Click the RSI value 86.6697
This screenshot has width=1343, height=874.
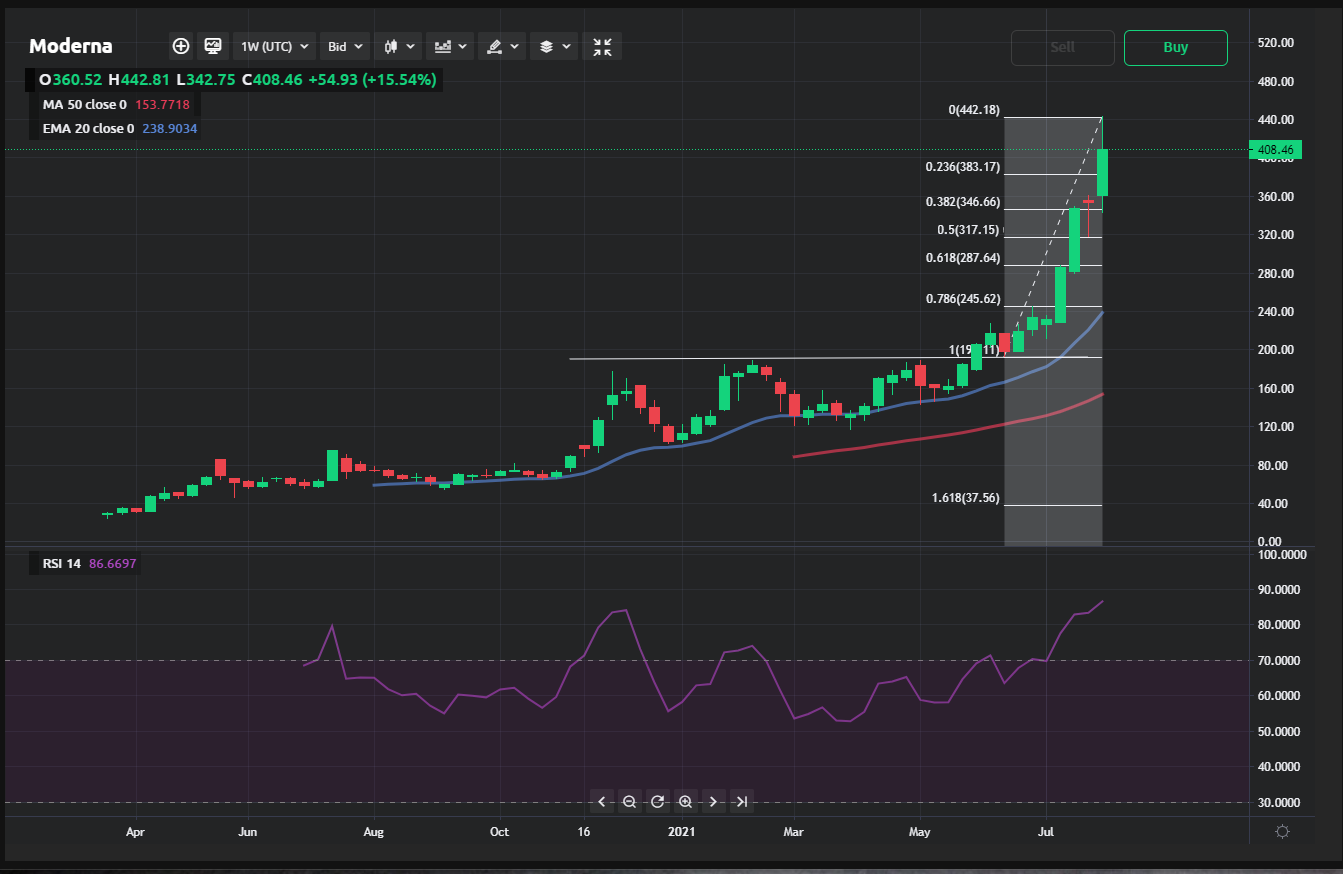tap(113, 564)
